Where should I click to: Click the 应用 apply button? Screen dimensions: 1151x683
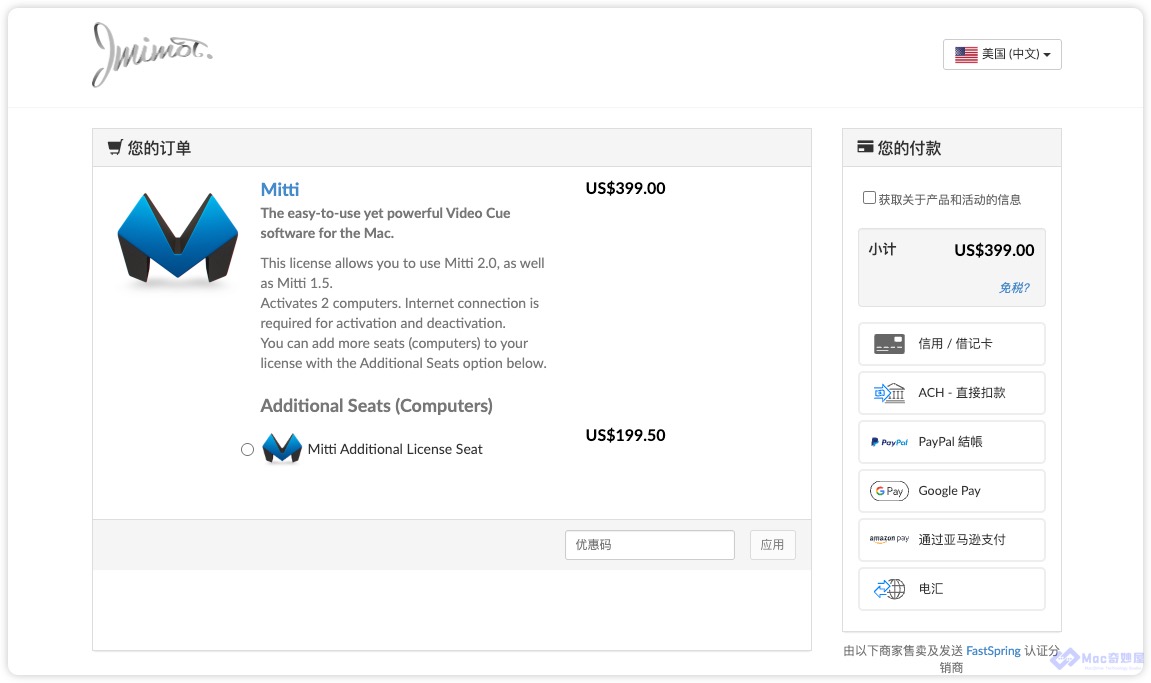[772, 545]
